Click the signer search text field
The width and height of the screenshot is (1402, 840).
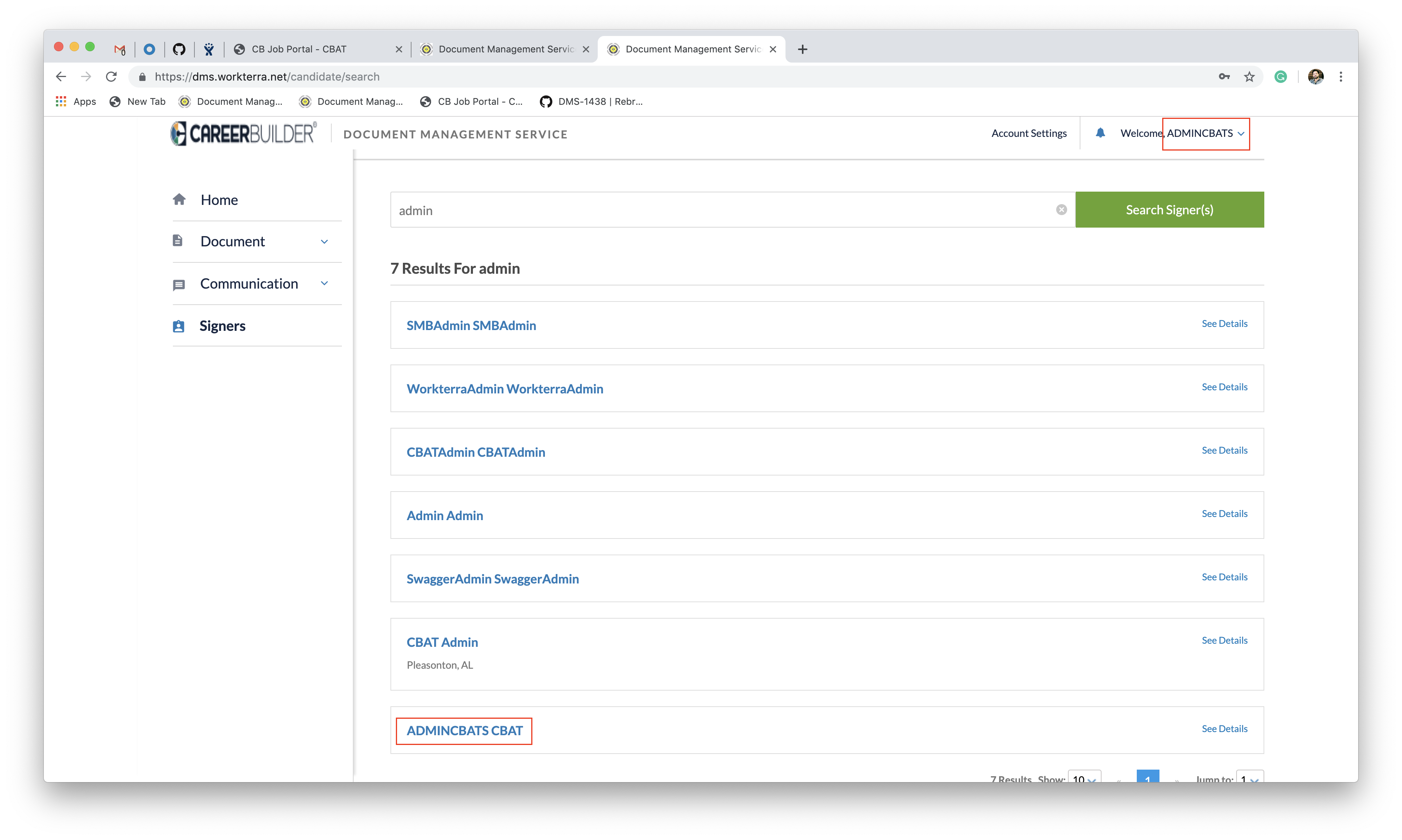tap(719, 210)
